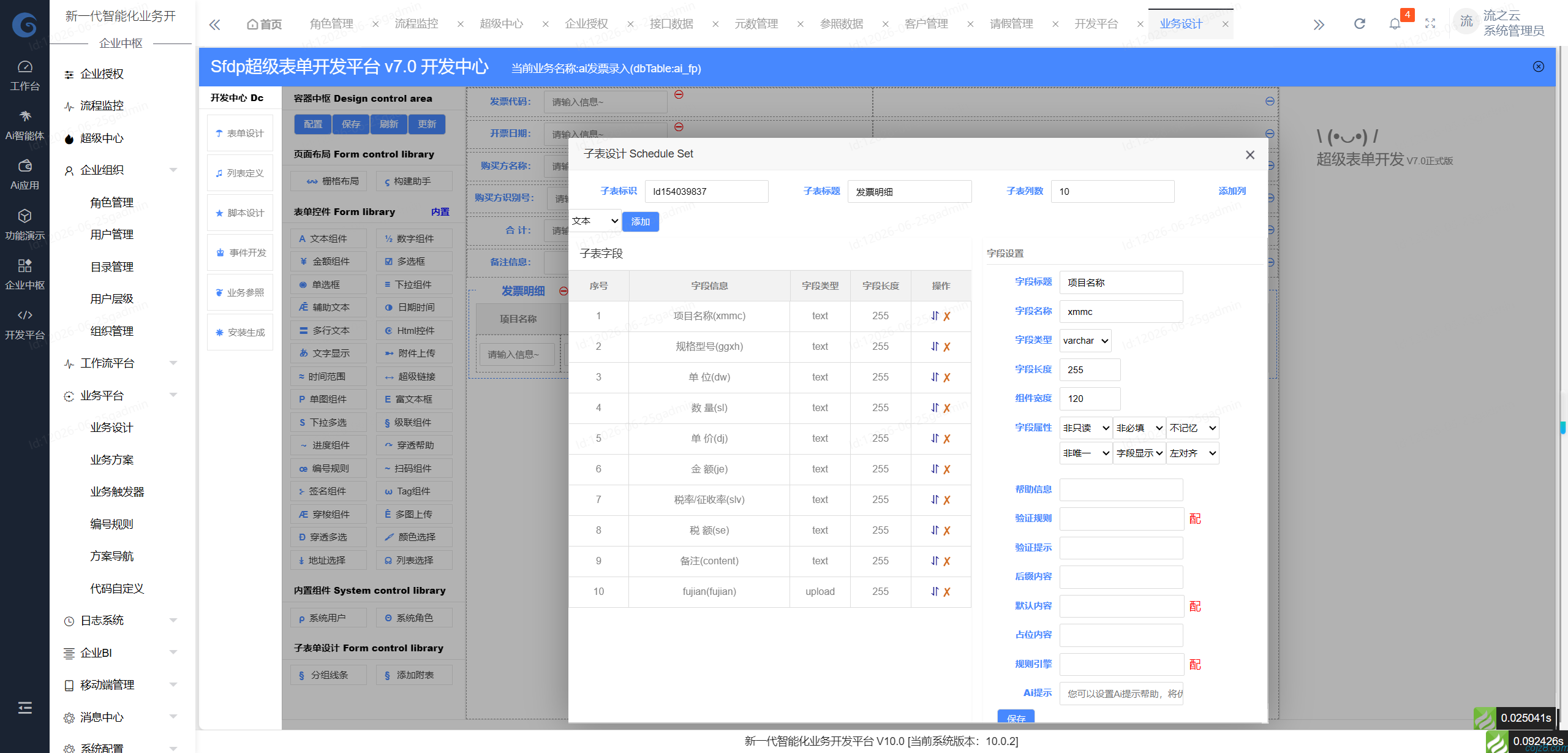Switch to the 首页 tab
Screen dimensions: 1568x753
click(265, 25)
